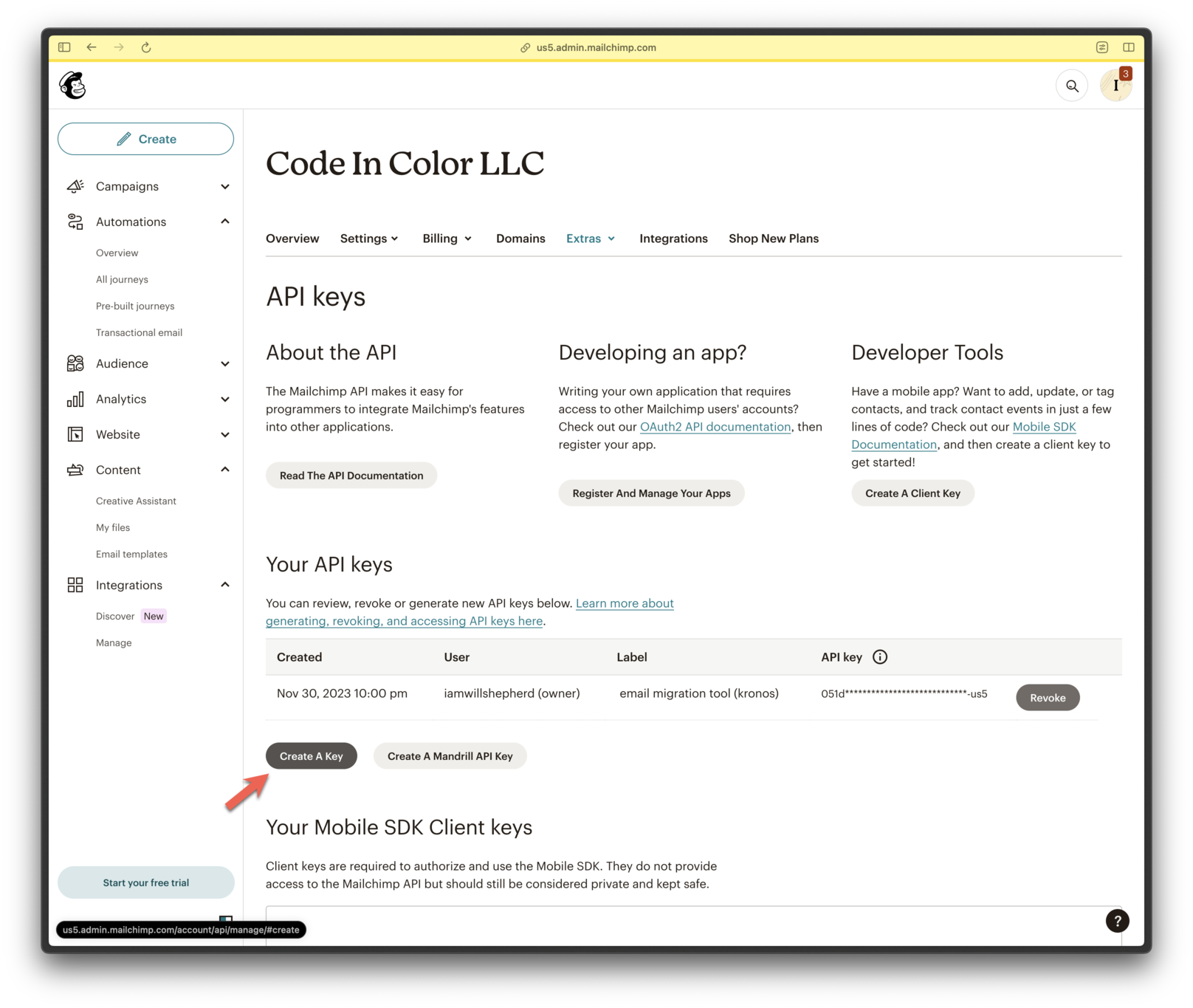This screenshot has height=1008, width=1193.
Task: Expand the Website section chevron
Action: click(225, 434)
